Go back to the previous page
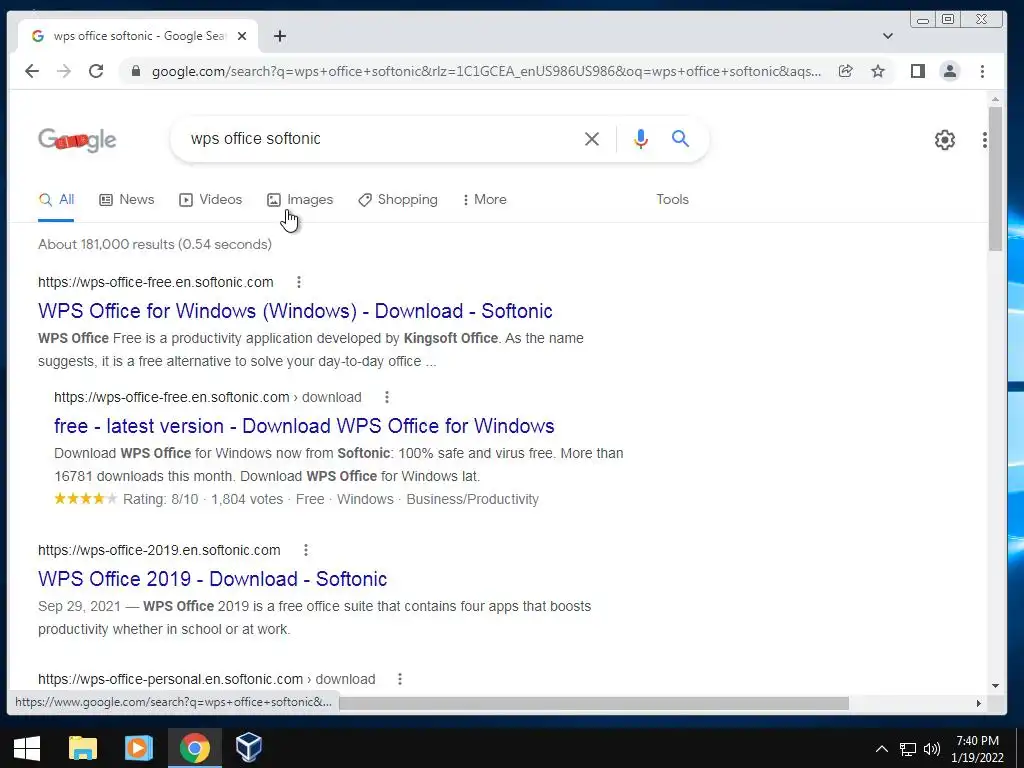This screenshot has height=768, width=1024. [31, 71]
